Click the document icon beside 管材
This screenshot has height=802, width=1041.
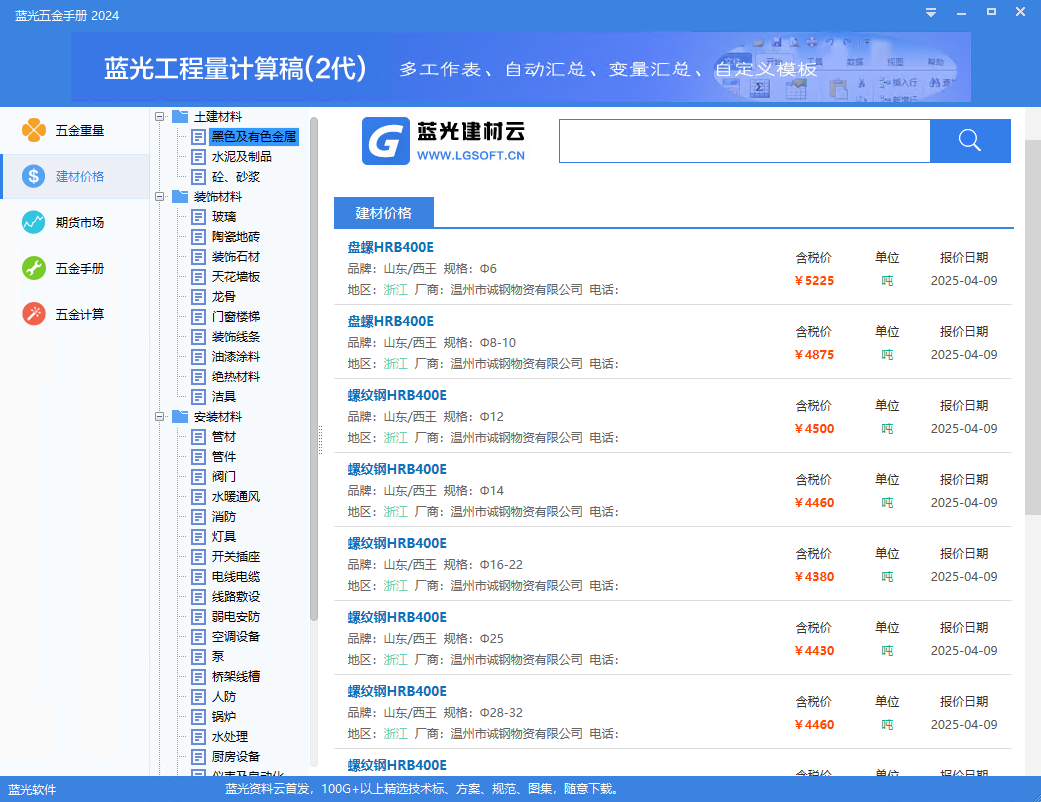[198, 437]
